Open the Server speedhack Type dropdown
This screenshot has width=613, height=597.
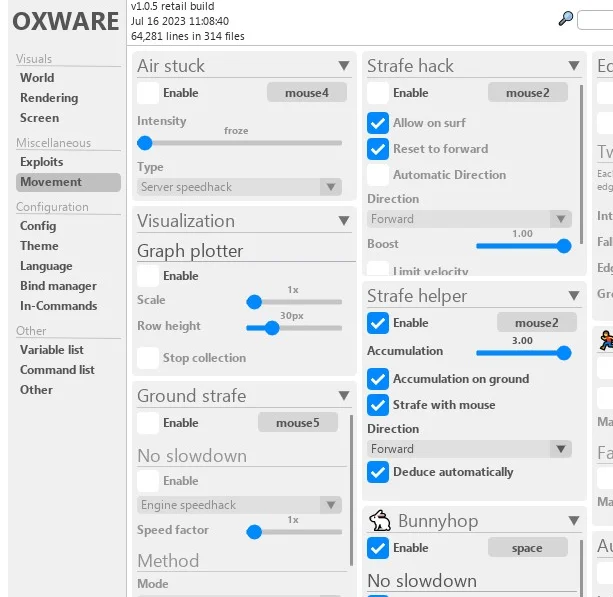(x=239, y=187)
